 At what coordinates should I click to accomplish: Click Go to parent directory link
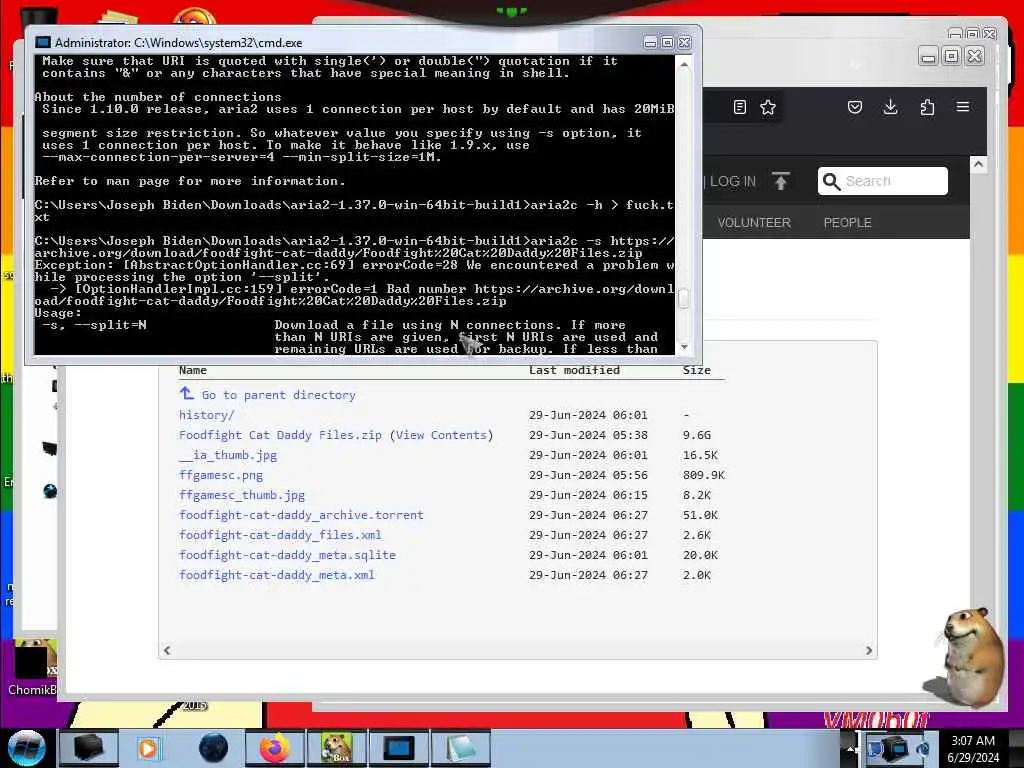(278, 395)
